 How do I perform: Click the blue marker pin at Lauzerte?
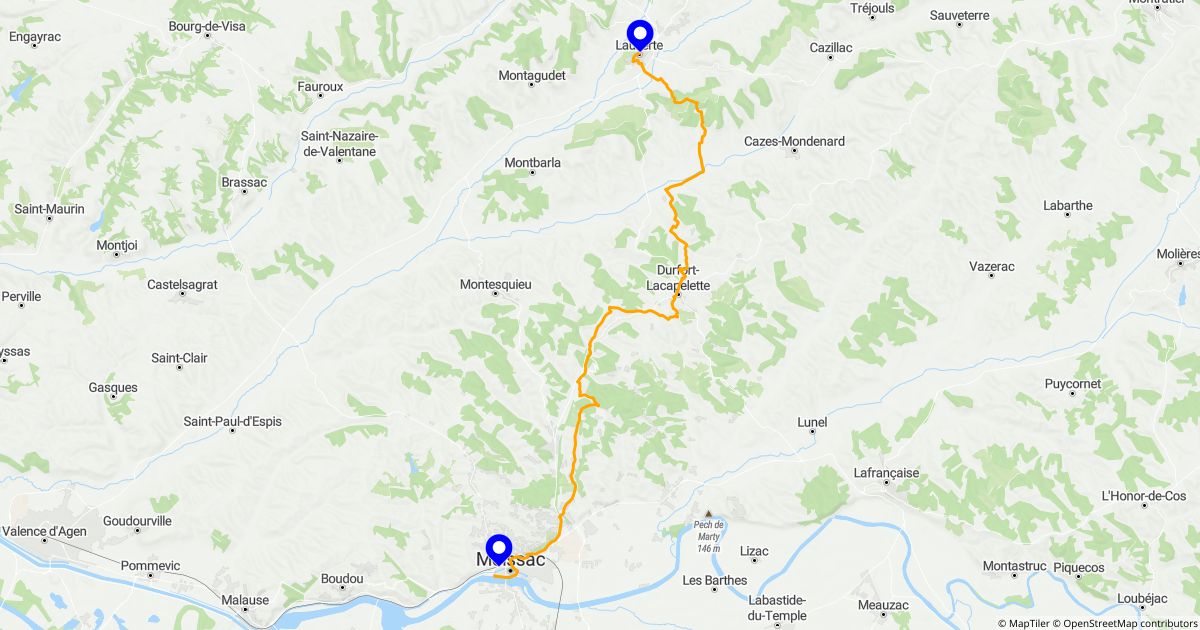(639, 36)
